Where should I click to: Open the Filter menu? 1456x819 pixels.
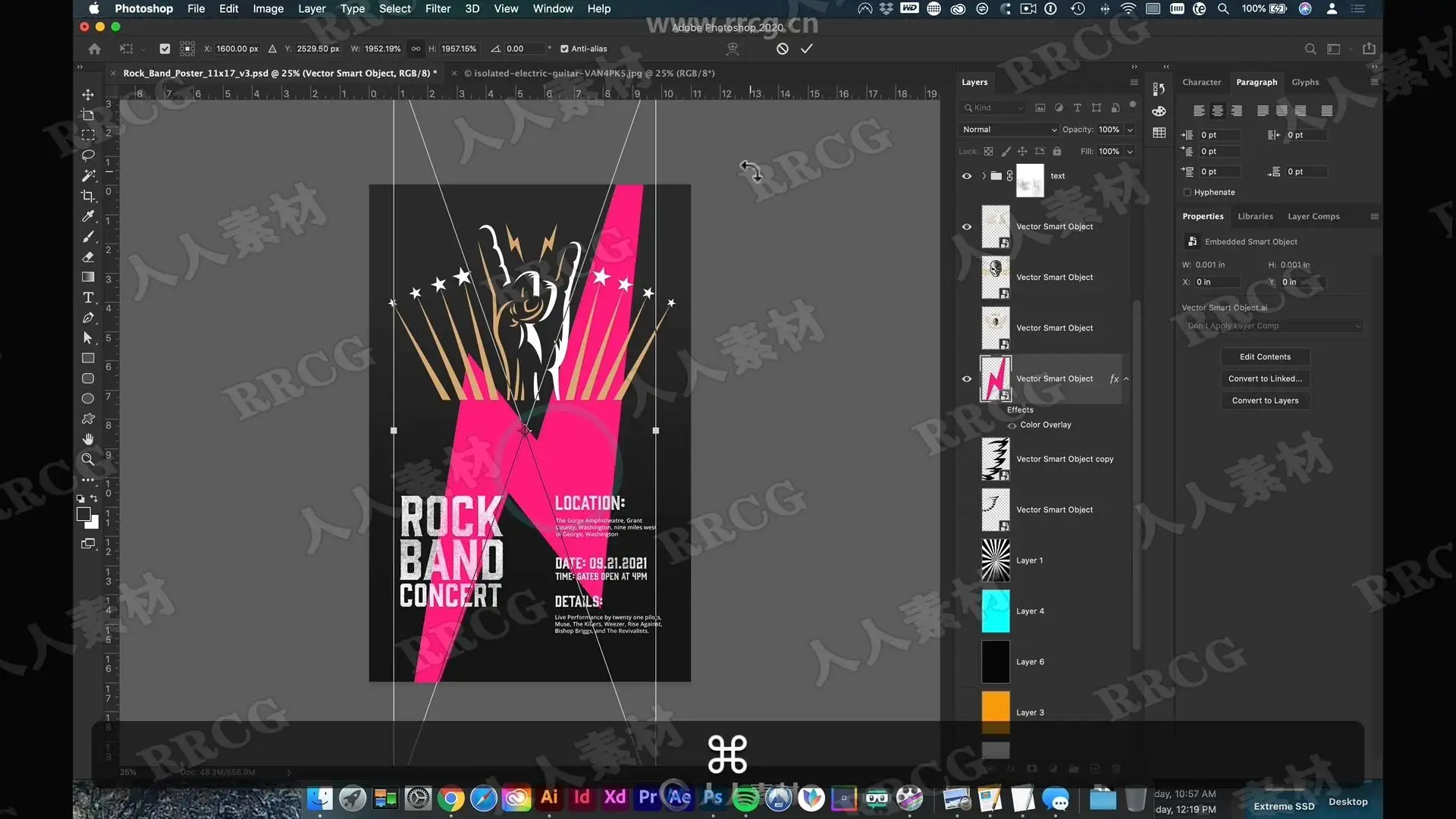coord(438,8)
